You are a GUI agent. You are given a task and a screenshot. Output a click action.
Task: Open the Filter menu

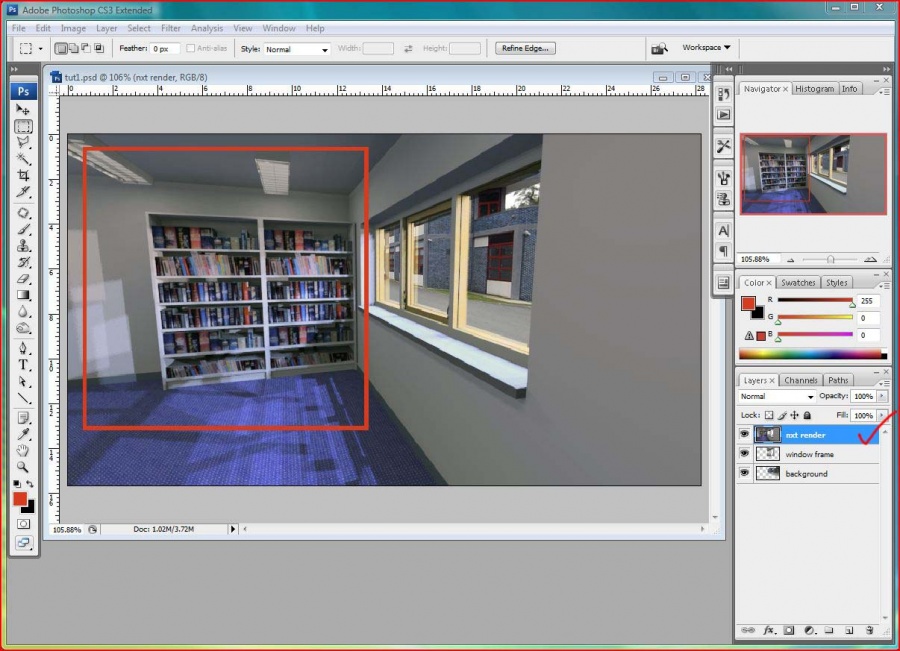pos(171,28)
